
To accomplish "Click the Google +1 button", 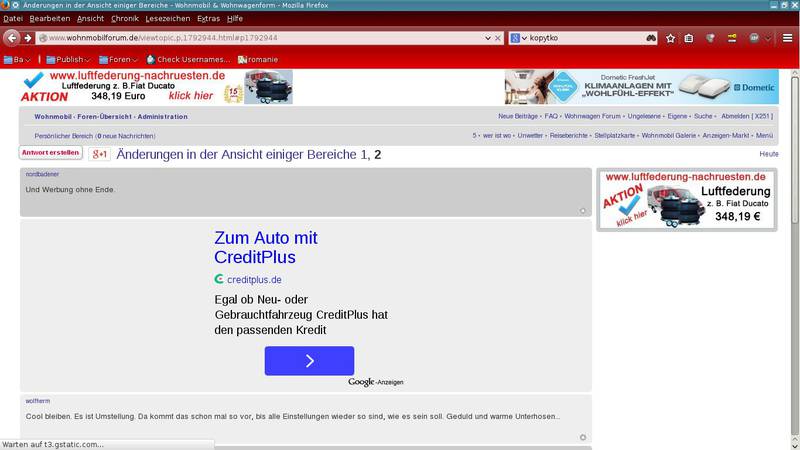I will [x=99, y=154].
